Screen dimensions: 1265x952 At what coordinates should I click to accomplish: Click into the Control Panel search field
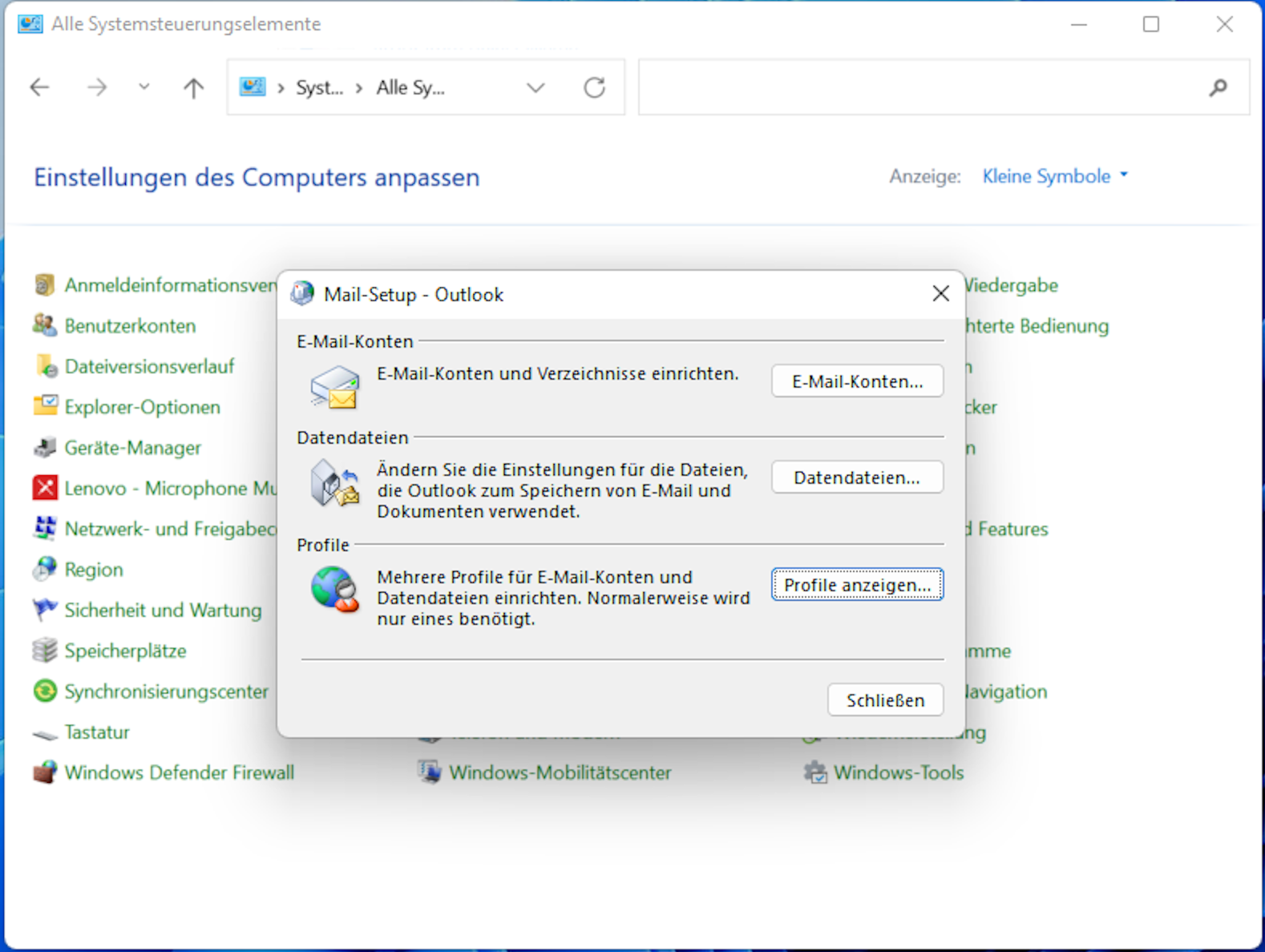pyautogui.click(x=944, y=87)
